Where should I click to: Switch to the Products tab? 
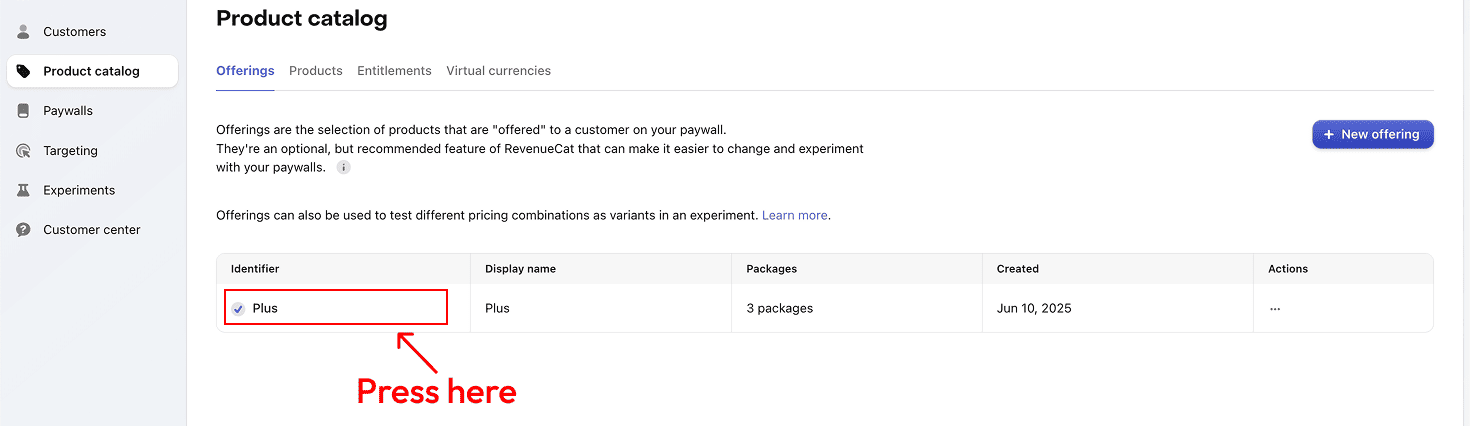tap(316, 71)
